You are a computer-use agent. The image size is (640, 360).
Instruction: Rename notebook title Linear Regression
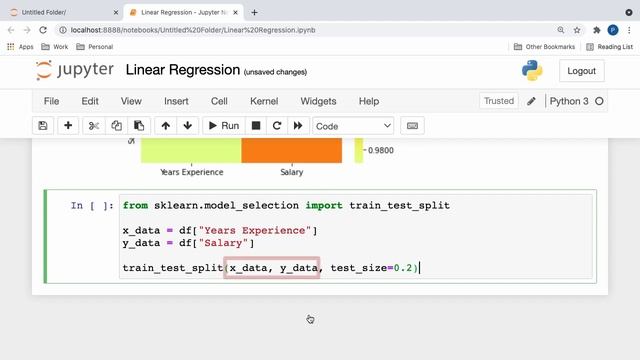point(183,70)
